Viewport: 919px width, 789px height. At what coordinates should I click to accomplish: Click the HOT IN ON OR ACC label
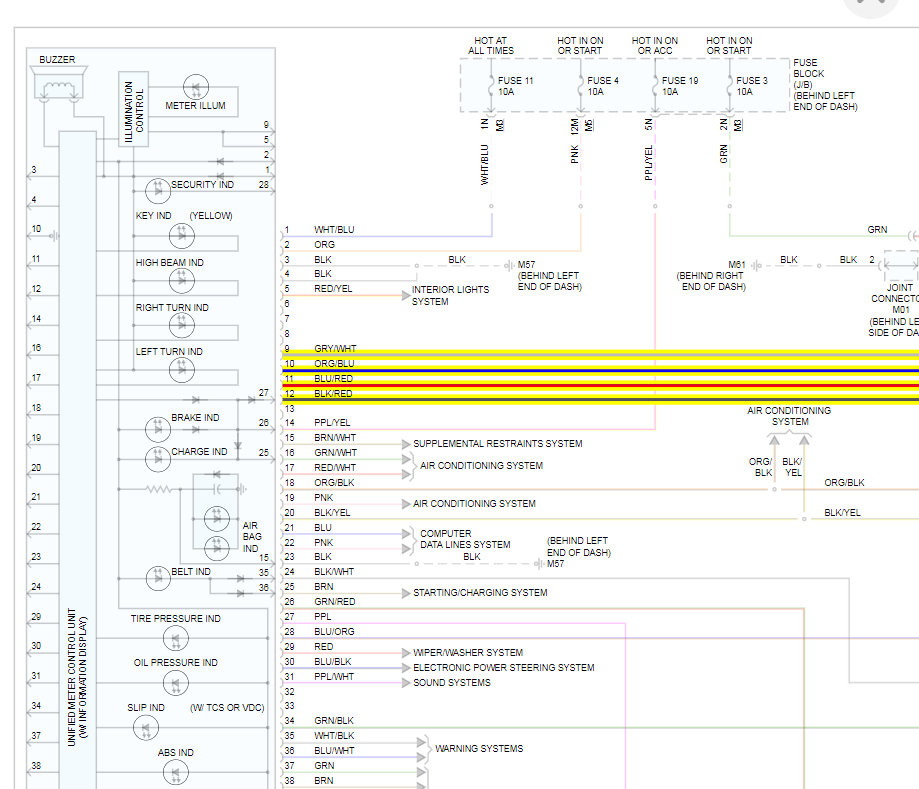tap(655, 46)
